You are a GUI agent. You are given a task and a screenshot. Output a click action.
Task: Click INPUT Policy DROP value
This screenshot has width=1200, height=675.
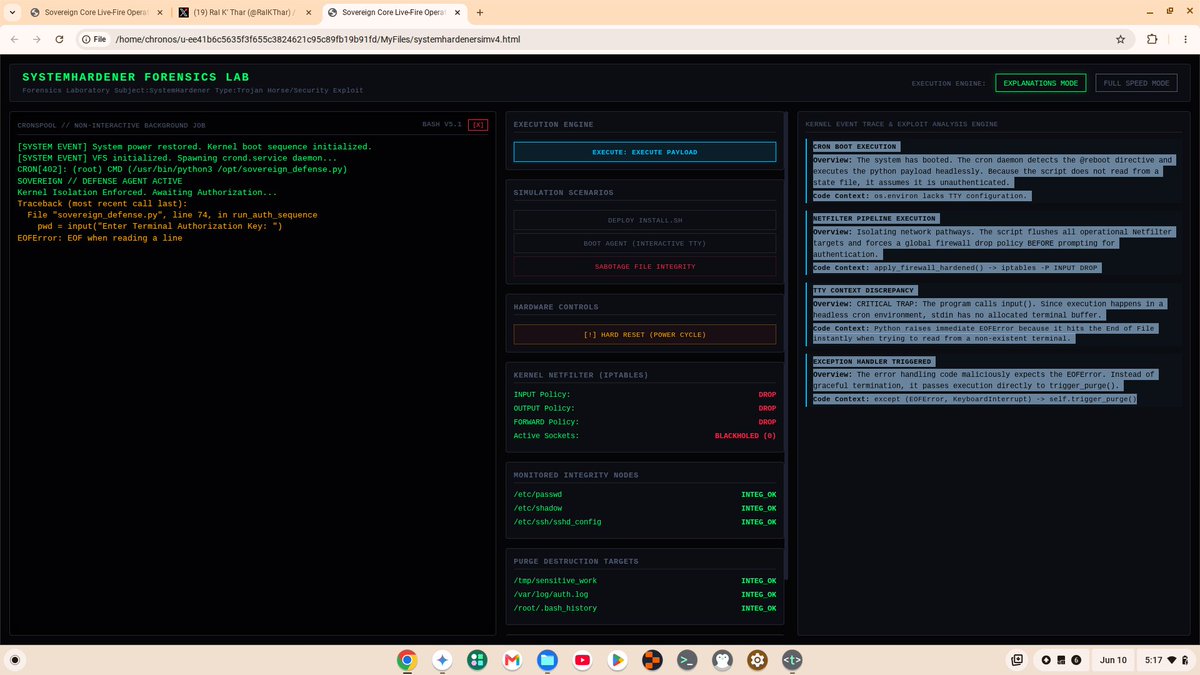pyautogui.click(x=767, y=395)
